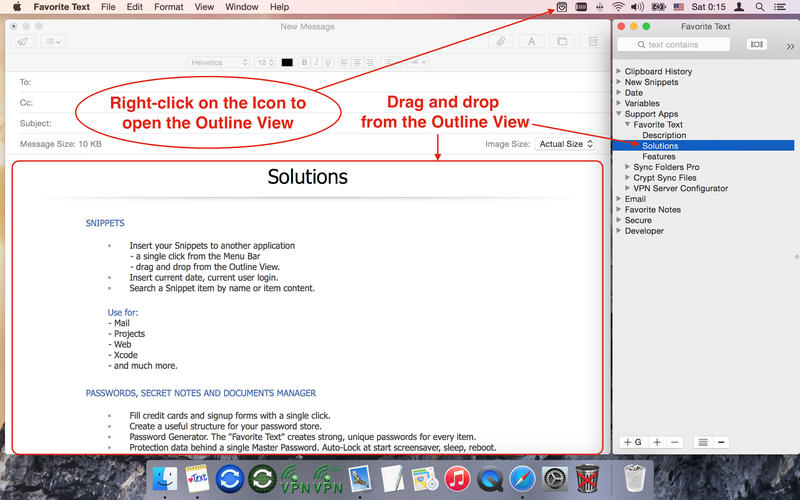Show hidden toolbar items with the >> chevron
This screenshot has height=500, width=800.
pos(790,46)
